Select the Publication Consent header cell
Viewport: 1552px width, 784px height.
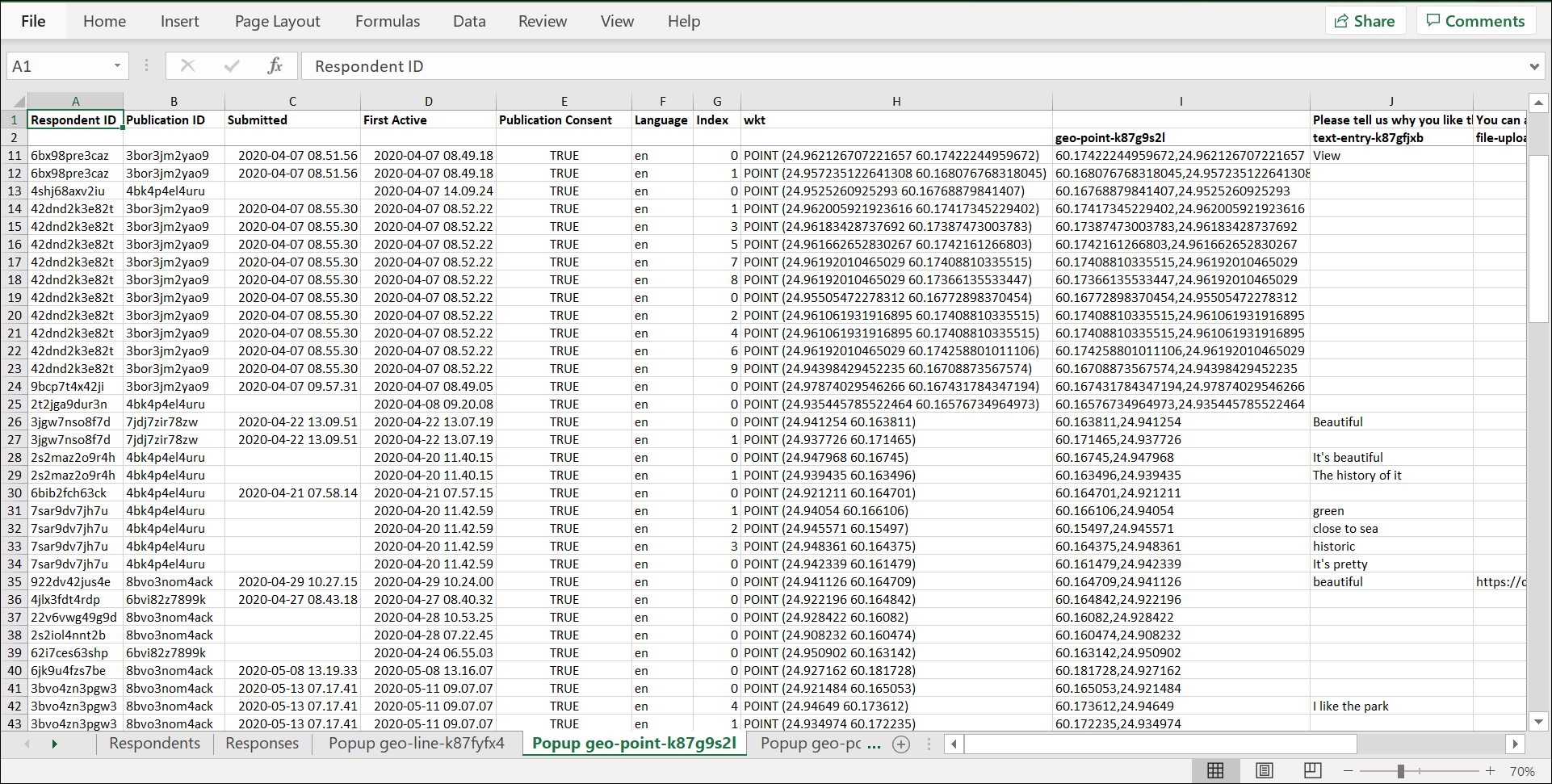click(x=564, y=120)
